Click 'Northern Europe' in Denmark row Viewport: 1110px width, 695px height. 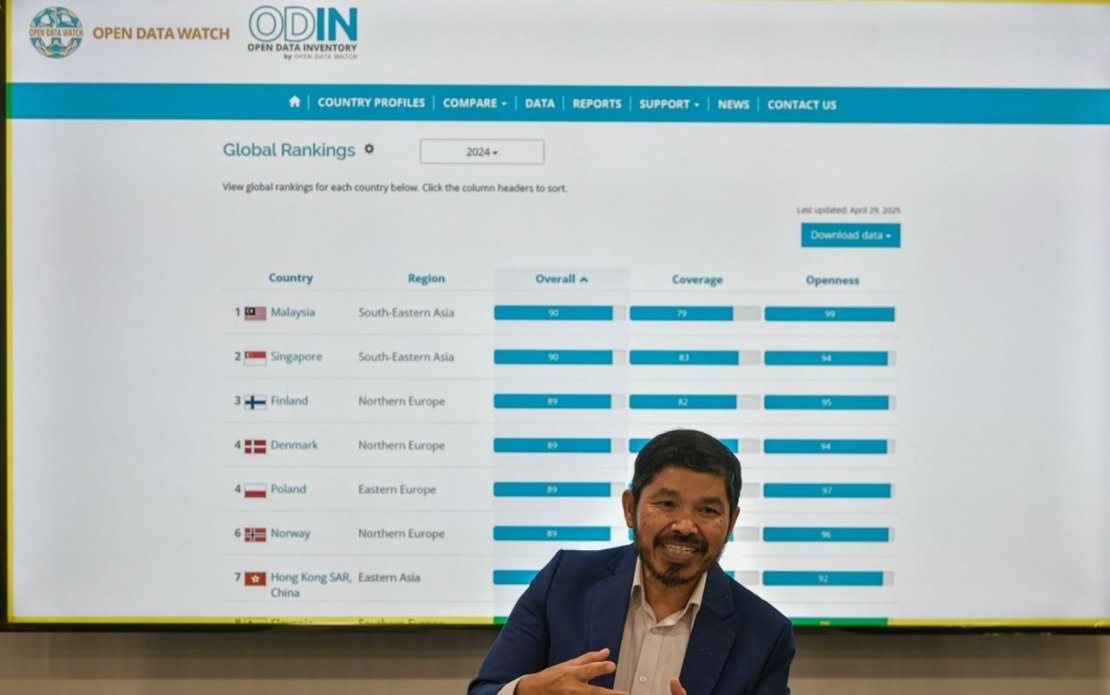[401, 445]
